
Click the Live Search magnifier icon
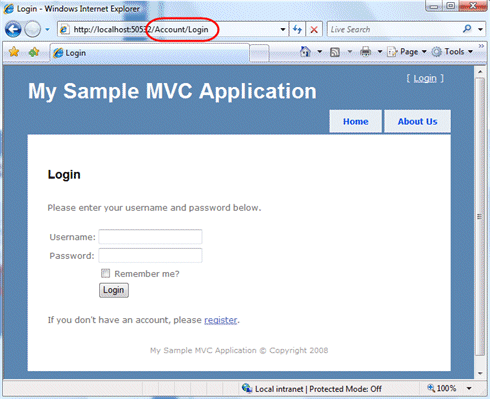point(467,29)
